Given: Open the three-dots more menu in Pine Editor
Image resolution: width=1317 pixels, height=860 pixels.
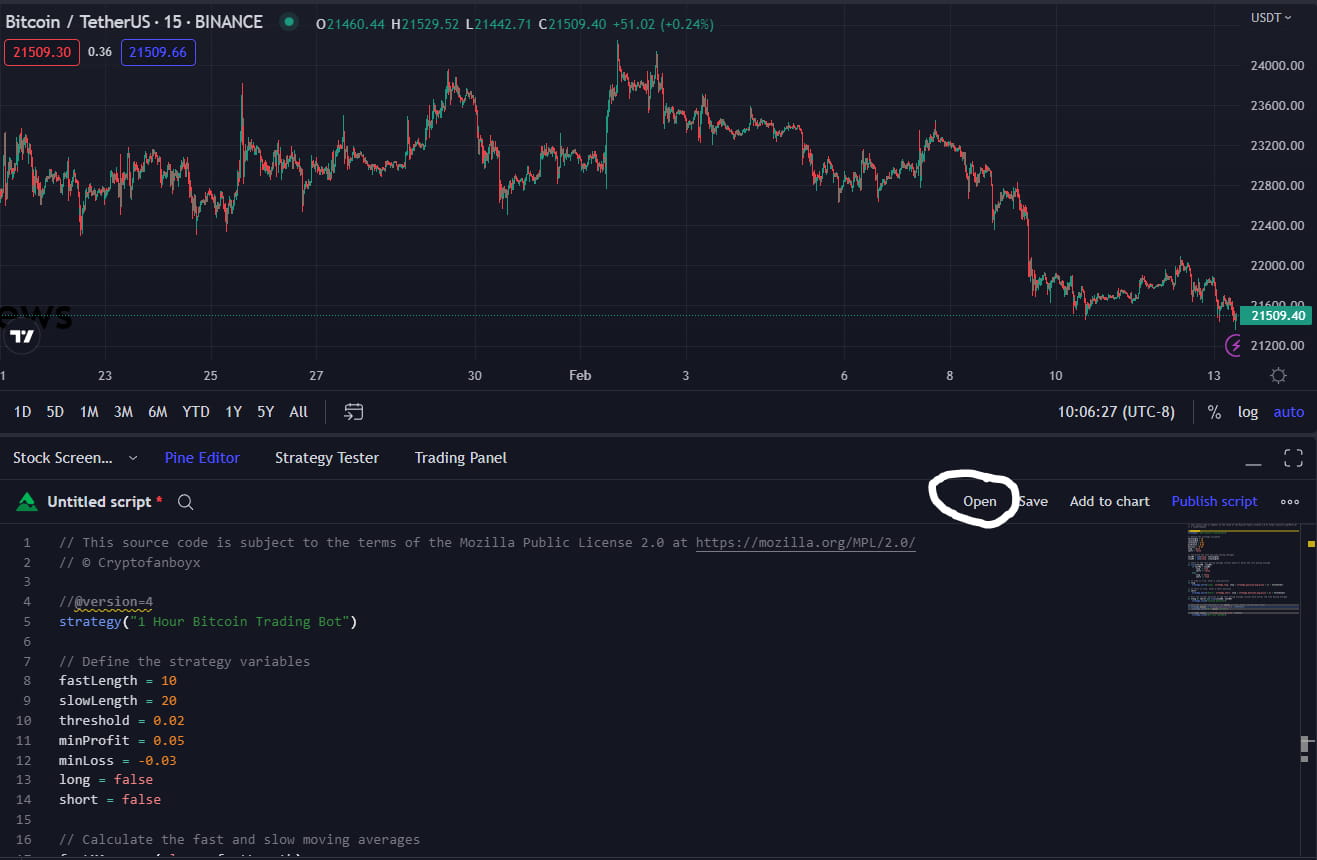Looking at the screenshot, I should 1290,502.
